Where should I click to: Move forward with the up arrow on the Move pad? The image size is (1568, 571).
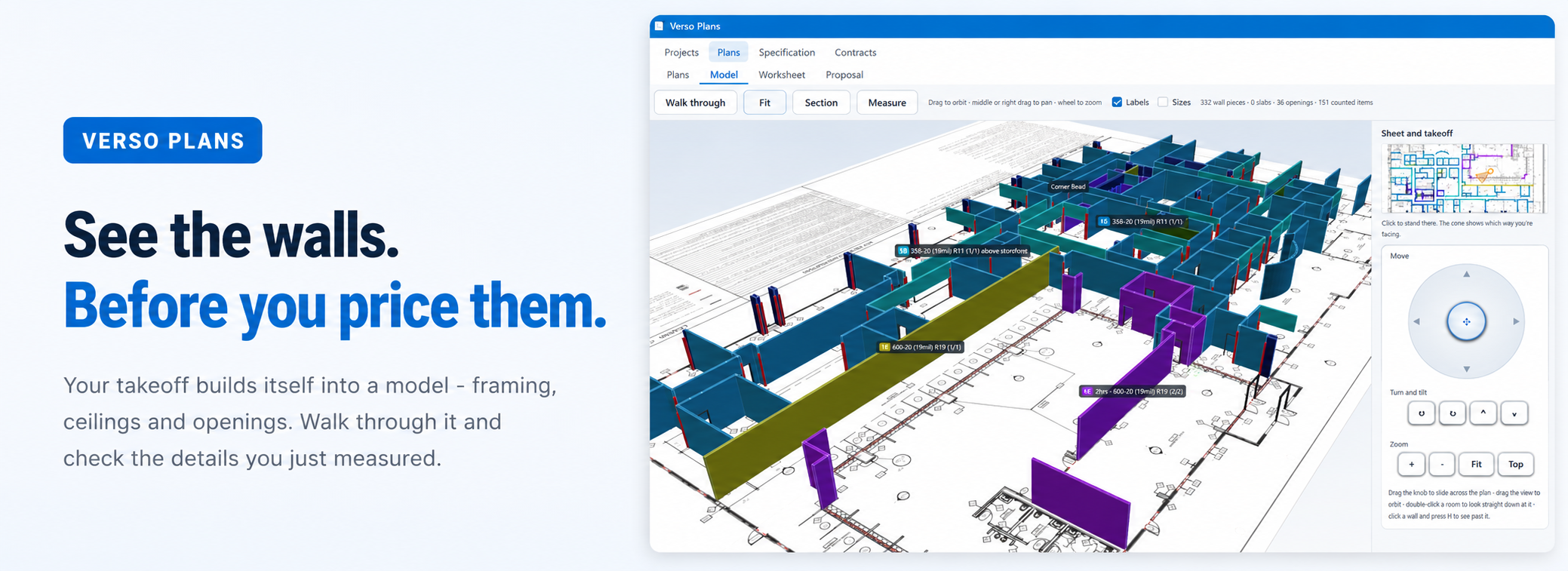(1466, 275)
